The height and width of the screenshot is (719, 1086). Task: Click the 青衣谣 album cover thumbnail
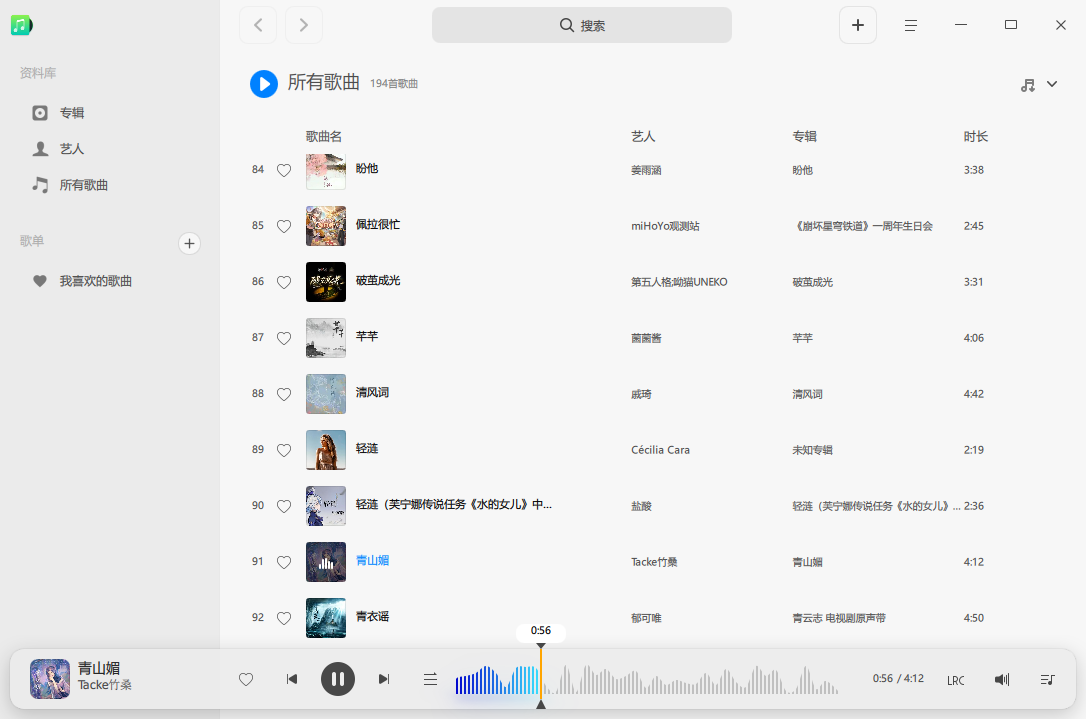click(x=326, y=618)
